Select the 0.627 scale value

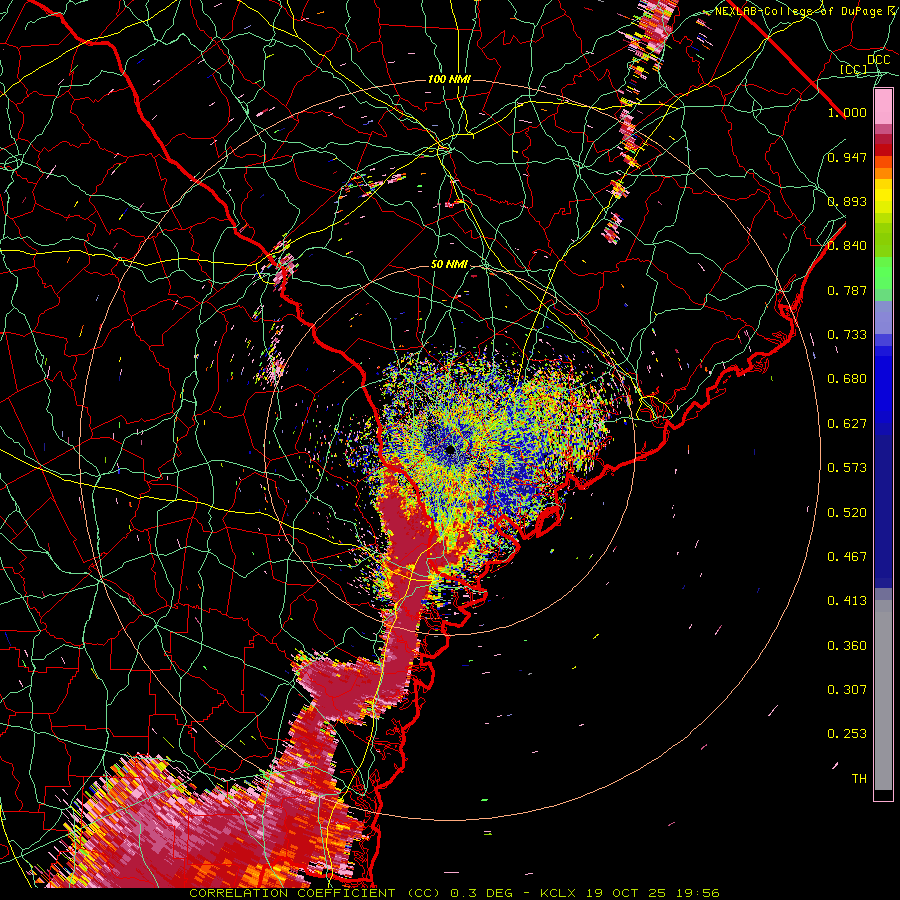(847, 424)
